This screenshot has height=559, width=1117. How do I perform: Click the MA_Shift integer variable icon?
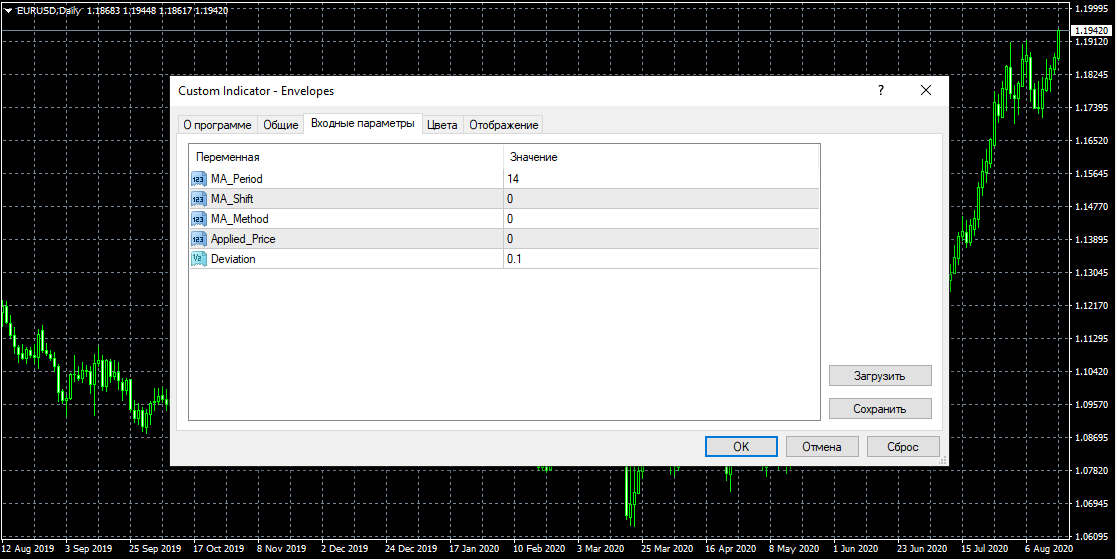click(198, 199)
